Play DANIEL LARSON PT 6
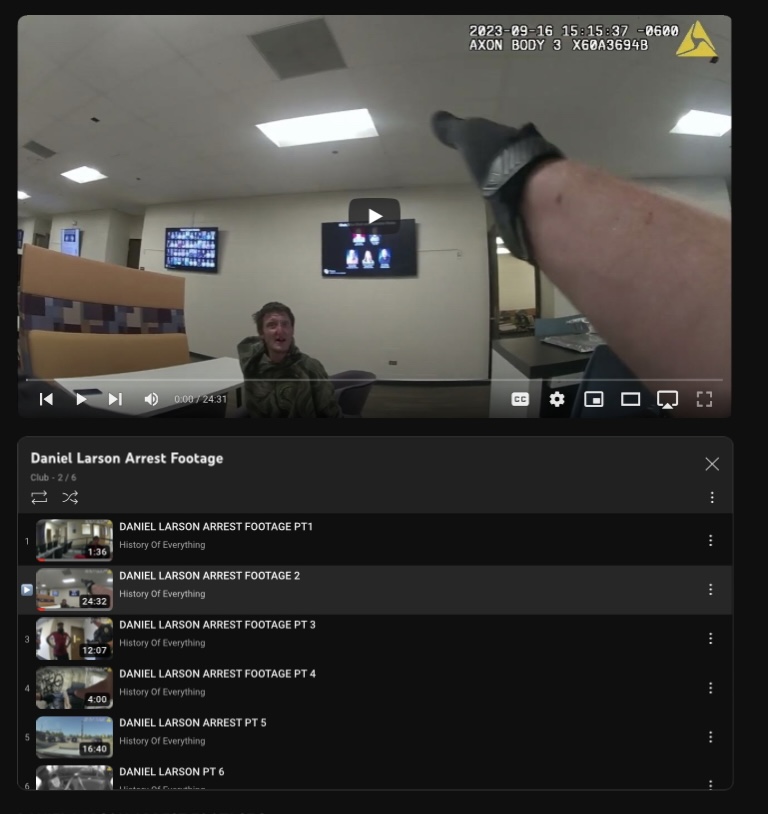This screenshot has width=768, height=814. coord(172,772)
